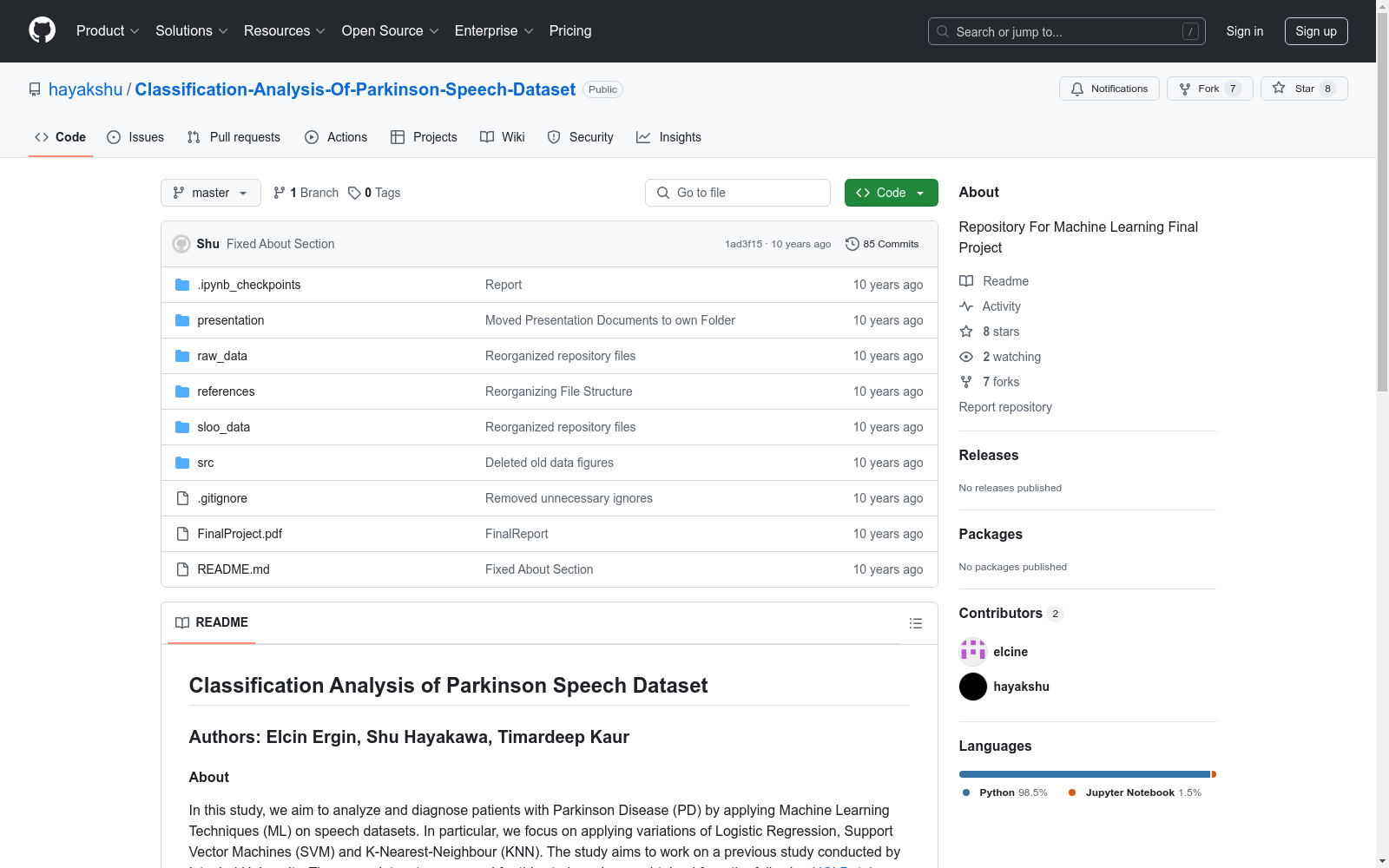This screenshot has height=868, width=1389.
Task: Click the magnifier icon in the search bar
Action: pyautogui.click(x=943, y=31)
